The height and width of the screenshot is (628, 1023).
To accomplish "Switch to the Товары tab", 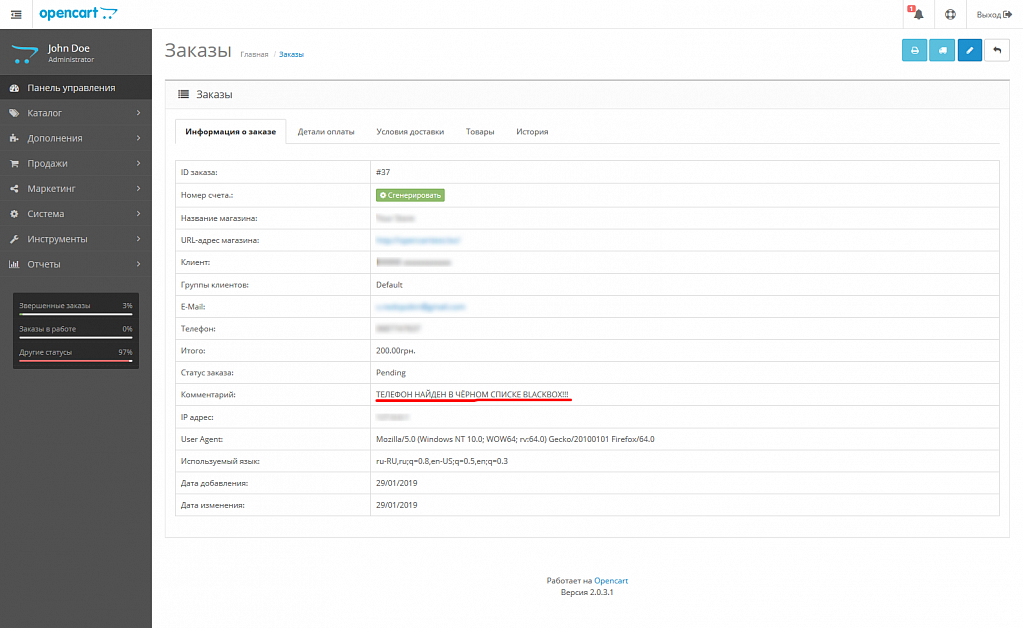I will point(478,131).
